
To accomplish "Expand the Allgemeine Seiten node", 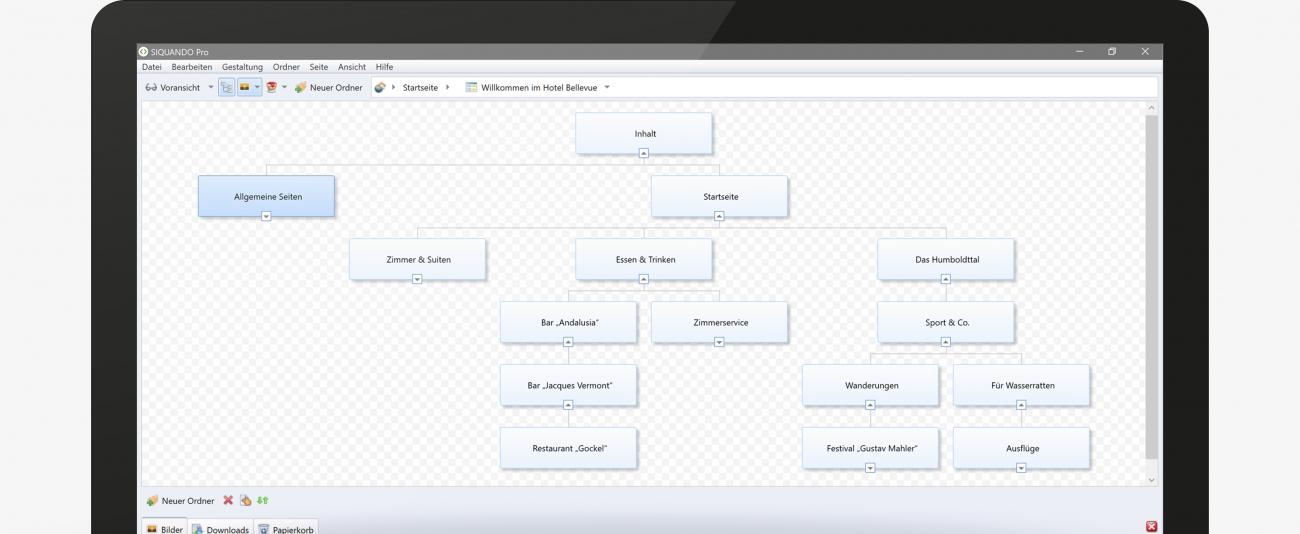I will [x=266, y=216].
